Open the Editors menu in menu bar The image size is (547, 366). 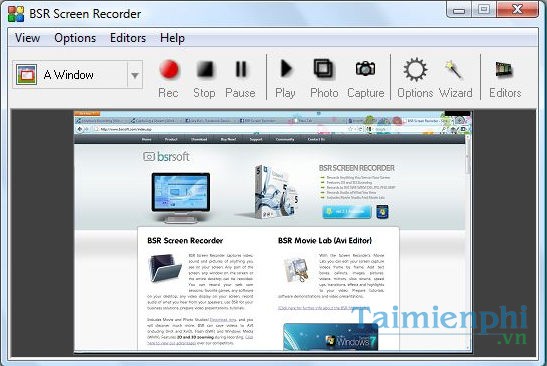coord(128,38)
